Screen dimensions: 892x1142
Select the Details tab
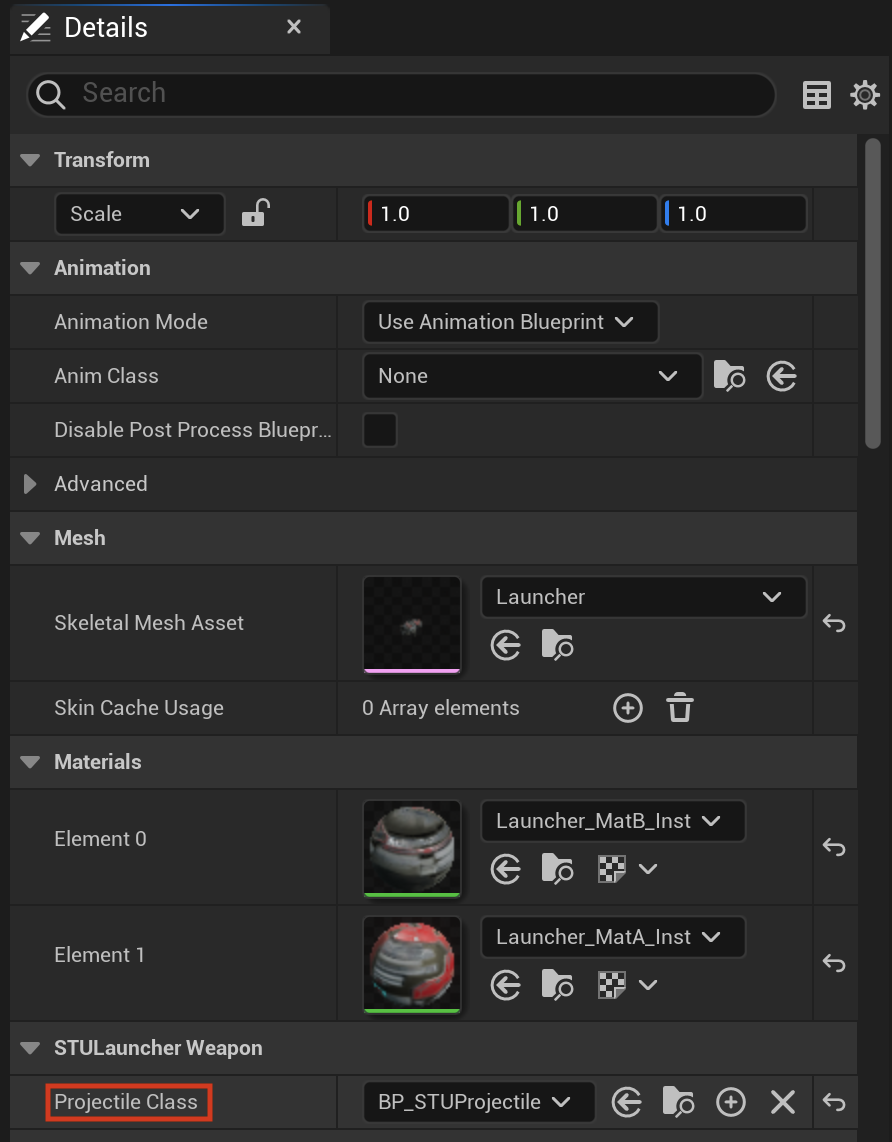106,28
